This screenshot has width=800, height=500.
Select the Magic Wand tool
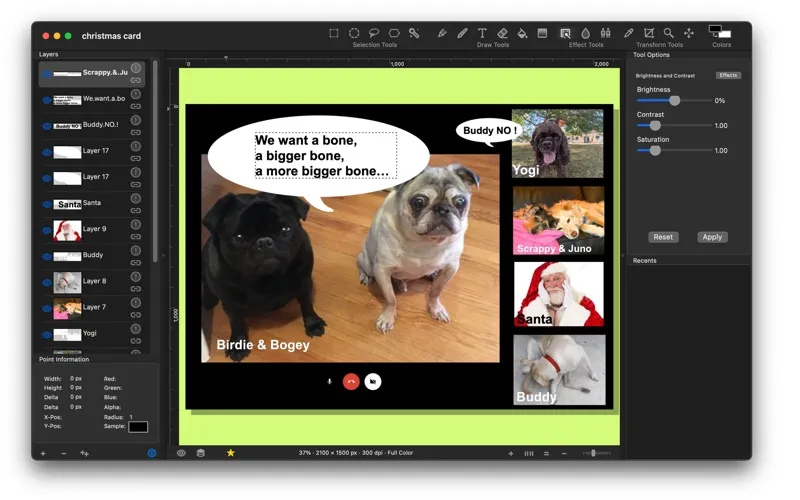(414, 33)
